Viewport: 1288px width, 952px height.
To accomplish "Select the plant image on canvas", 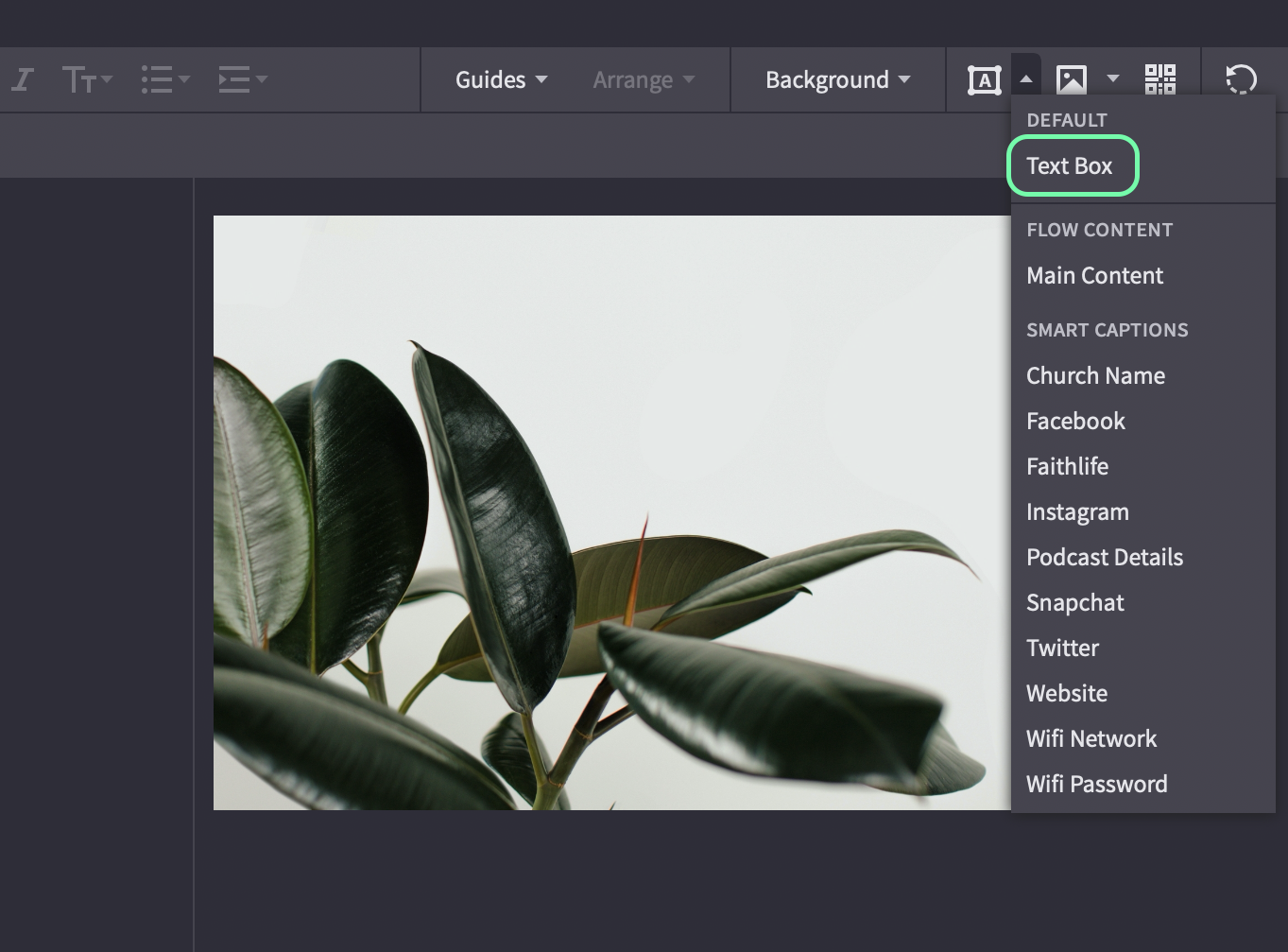I will point(611,512).
